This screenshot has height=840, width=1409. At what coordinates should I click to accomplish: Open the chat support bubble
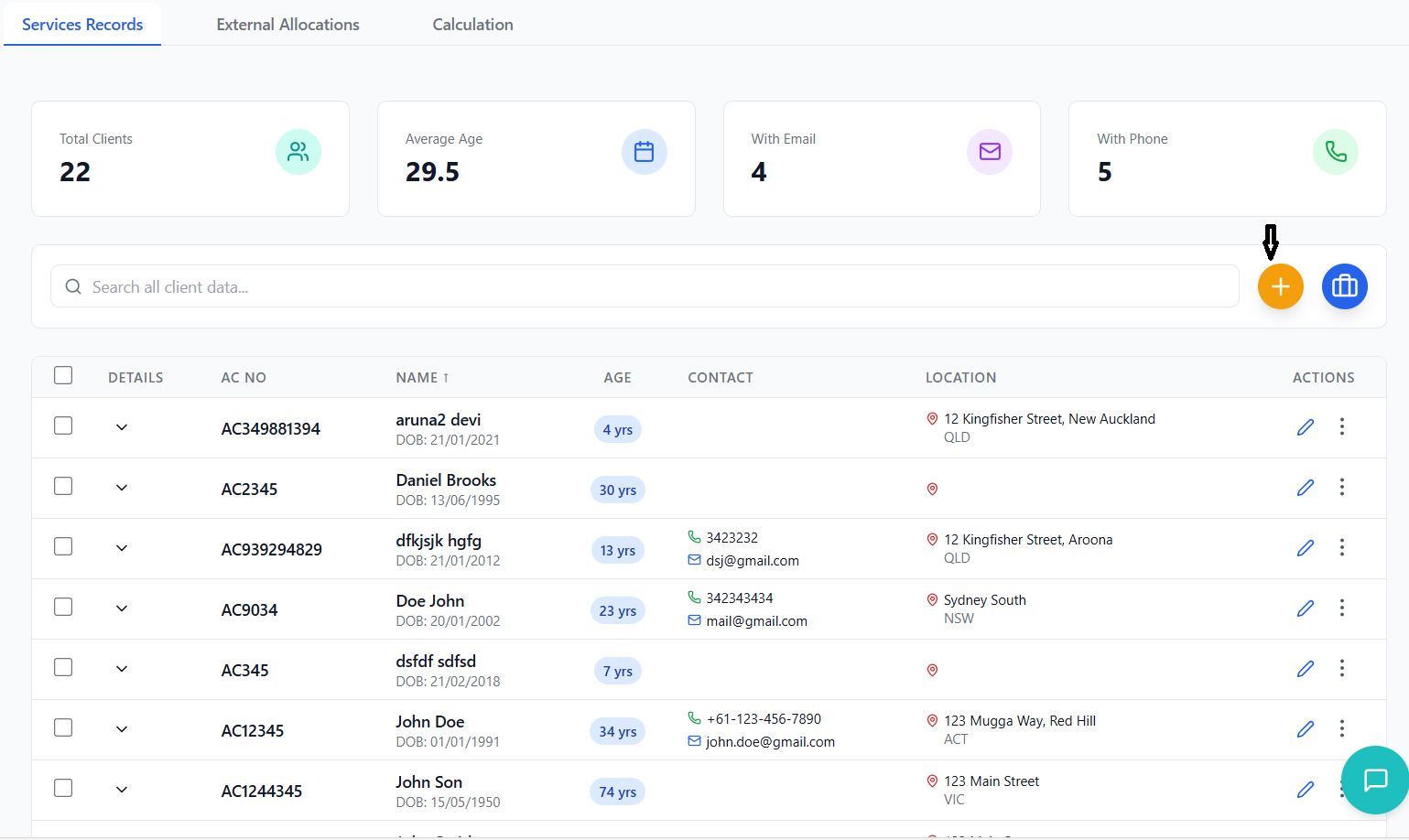coord(1375,780)
